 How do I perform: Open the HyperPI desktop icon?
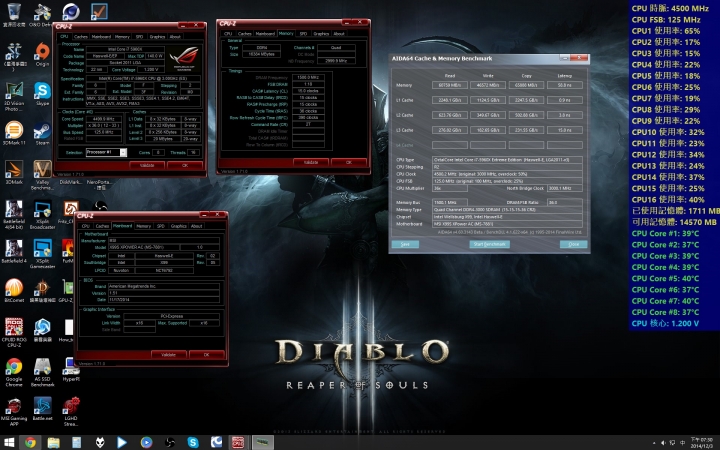(x=71, y=370)
